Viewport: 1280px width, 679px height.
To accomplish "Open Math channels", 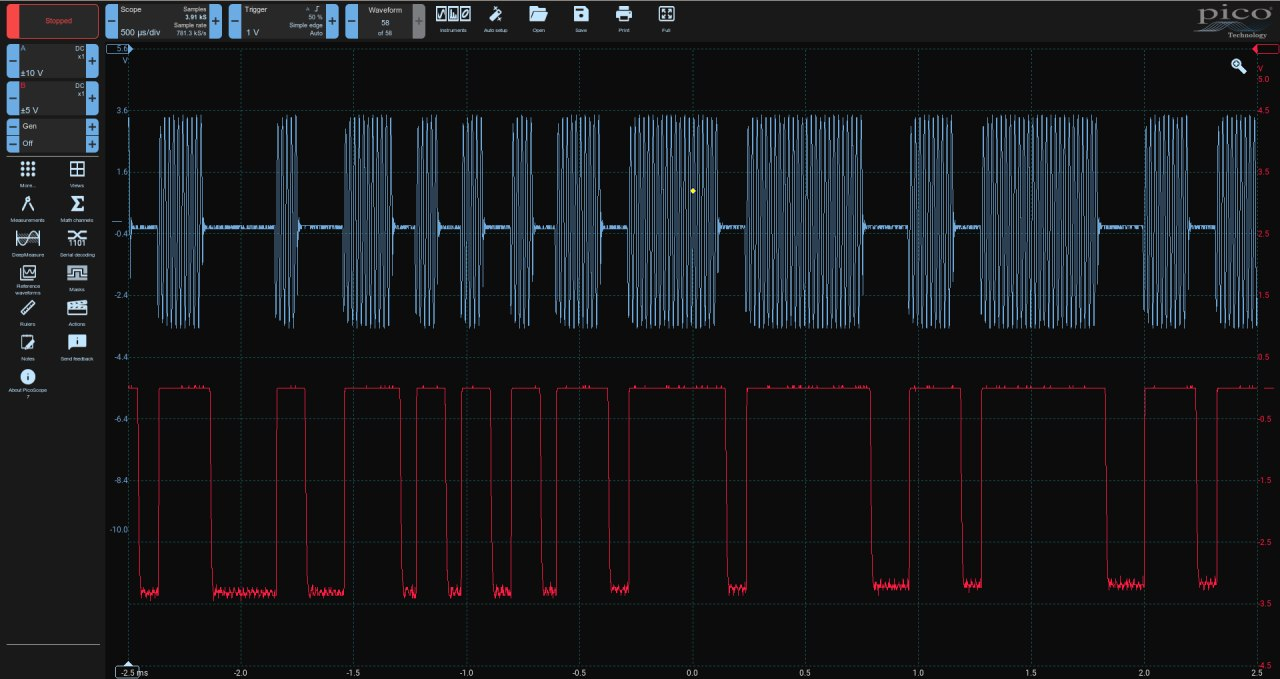I will 77,208.
